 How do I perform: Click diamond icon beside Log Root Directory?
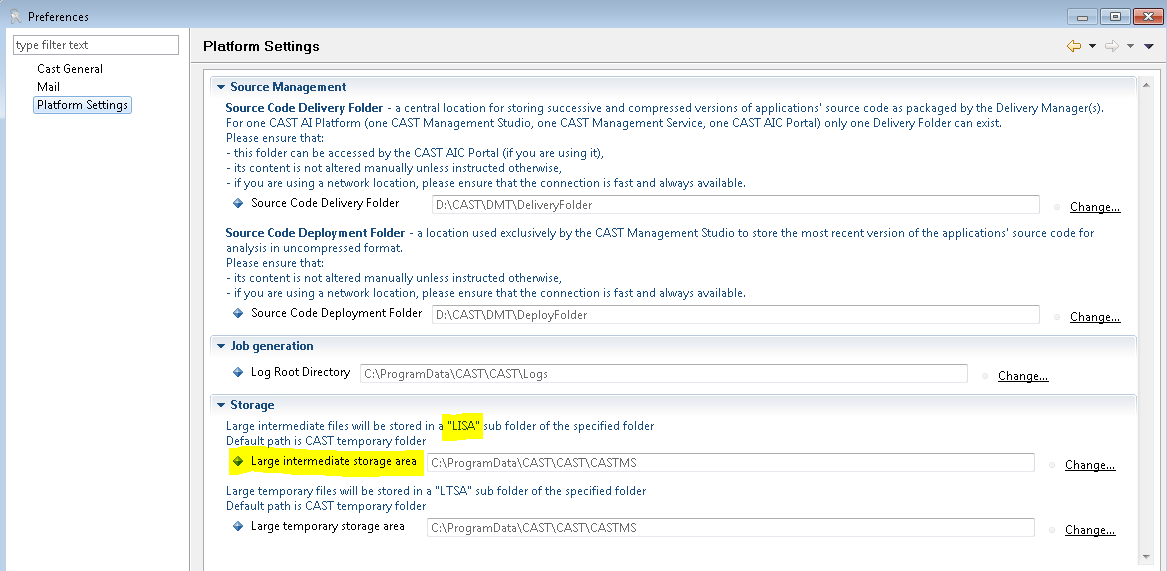point(238,372)
